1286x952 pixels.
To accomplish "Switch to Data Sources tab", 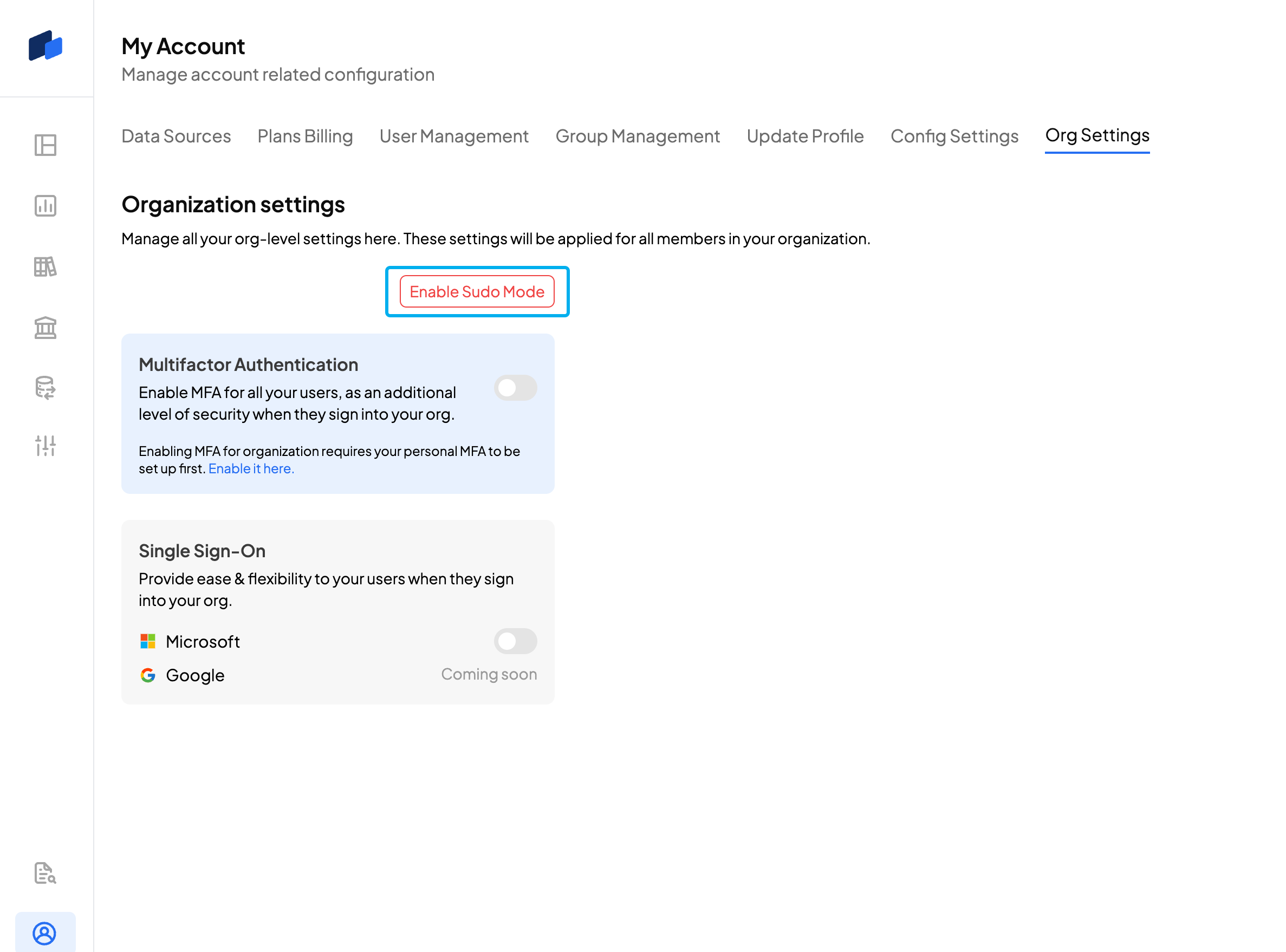I will click(x=176, y=136).
